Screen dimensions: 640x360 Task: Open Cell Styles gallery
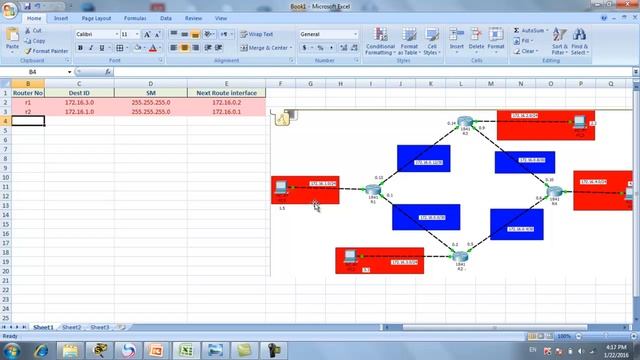coord(431,41)
